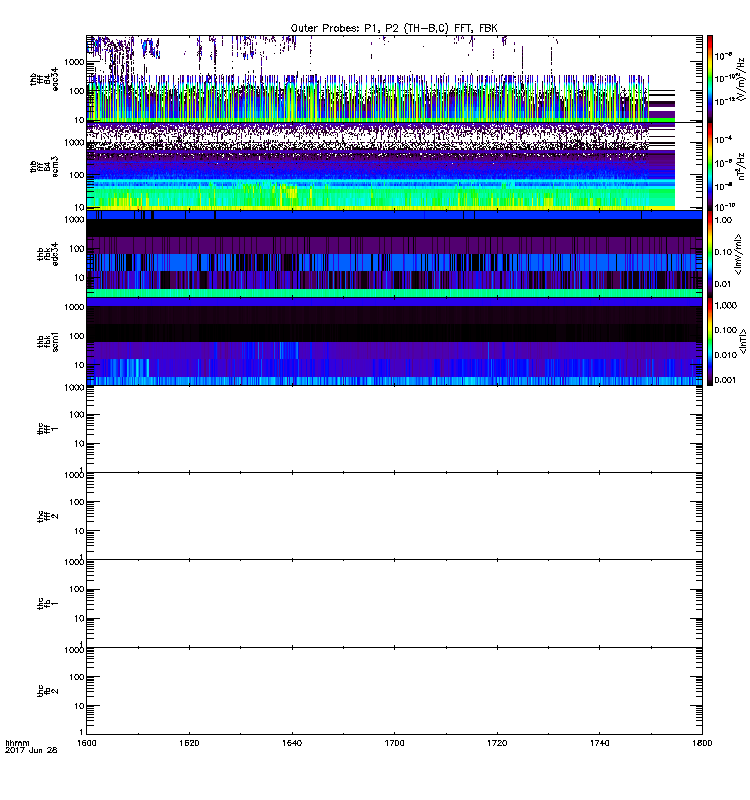
Task: Click the (V/m)²/Hz color bar
Action: pos(709,79)
